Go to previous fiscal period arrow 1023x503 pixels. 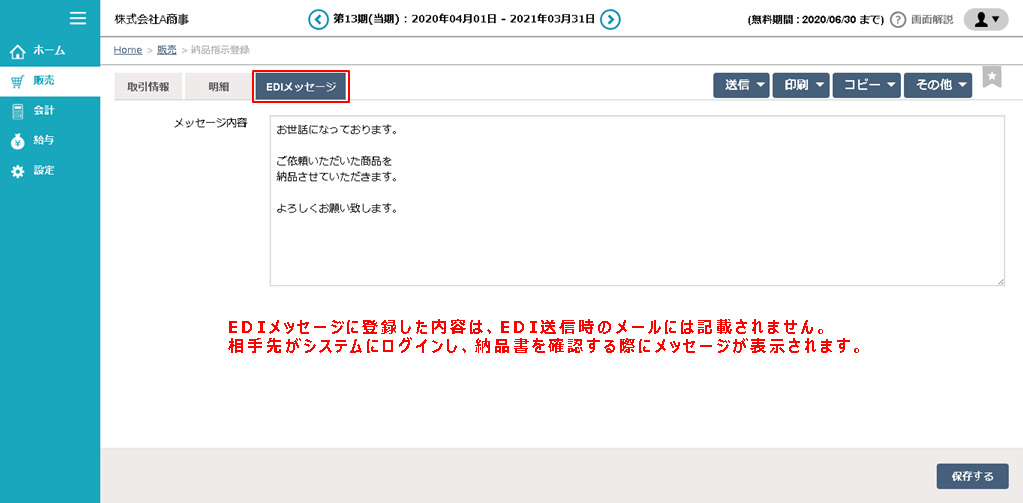(x=318, y=19)
